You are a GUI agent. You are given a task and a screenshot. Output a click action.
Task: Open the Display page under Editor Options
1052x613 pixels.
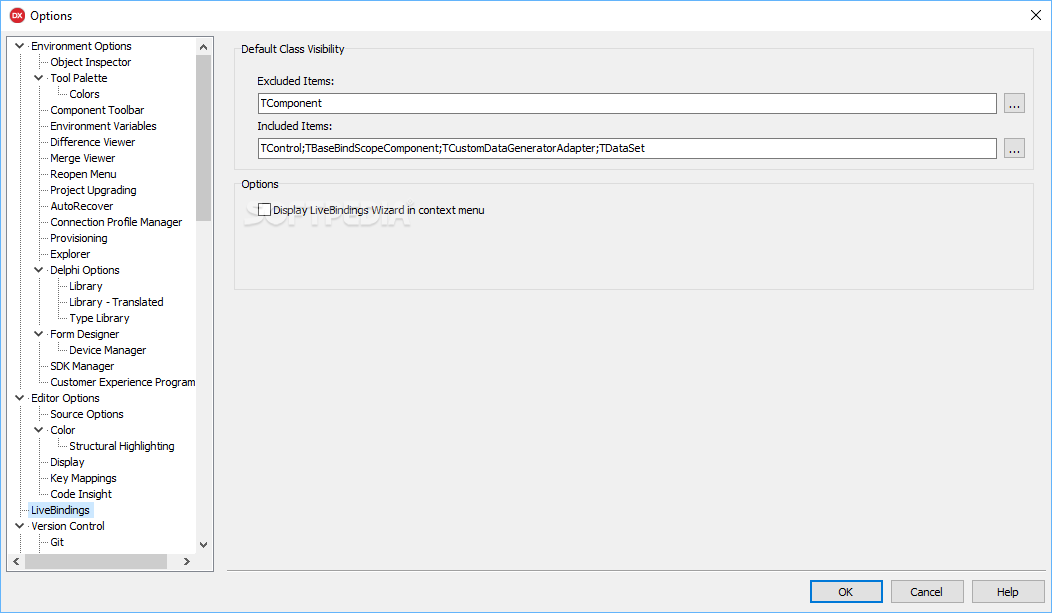pyautogui.click(x=67, y=462)
